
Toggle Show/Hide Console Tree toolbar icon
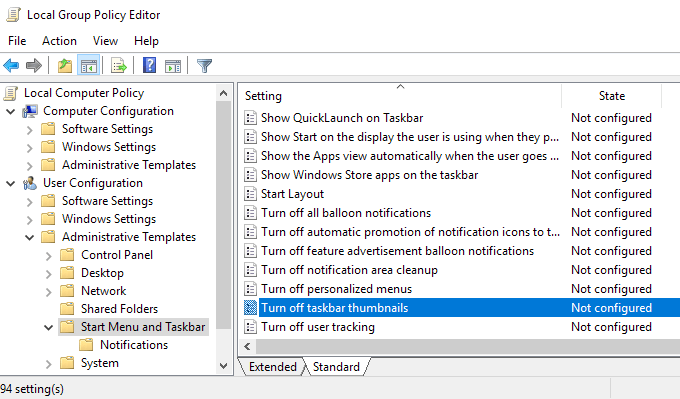coord(89,66)
